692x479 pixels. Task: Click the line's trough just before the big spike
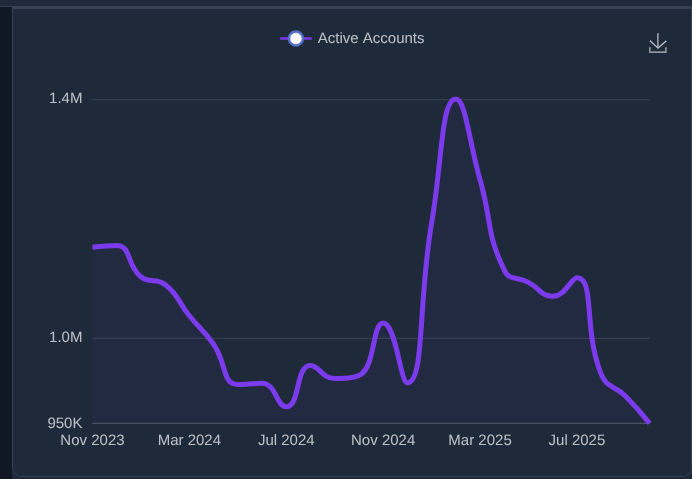tap(408, 382)
